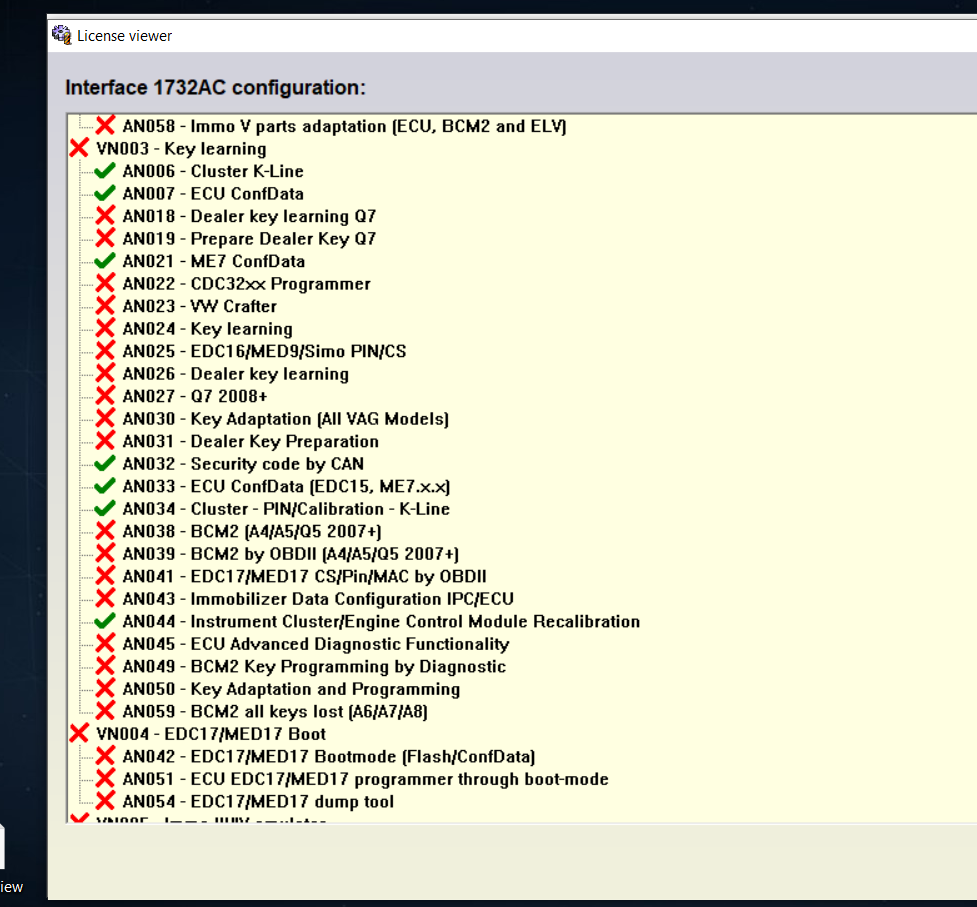The height and width of the screenshot is (907, 977).
Task: Select AN054 - EDC17/MED17 dump tool
Action: coord(258,802)
